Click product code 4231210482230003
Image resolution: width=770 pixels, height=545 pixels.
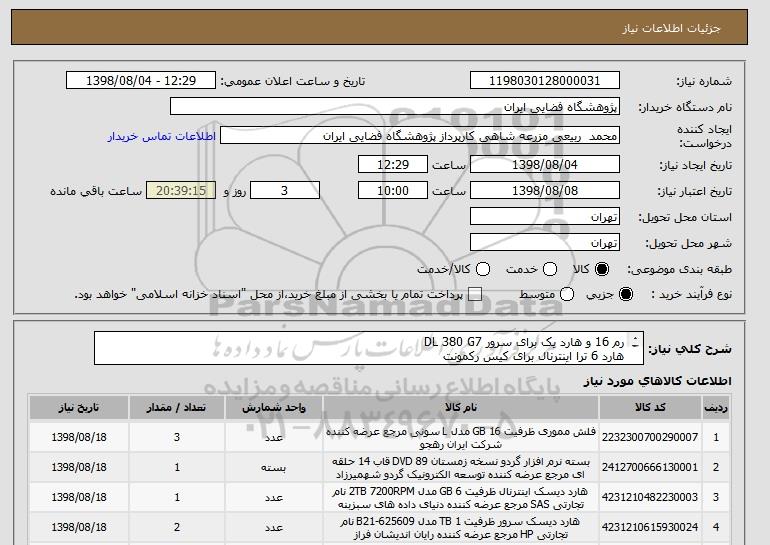(650, 497)
